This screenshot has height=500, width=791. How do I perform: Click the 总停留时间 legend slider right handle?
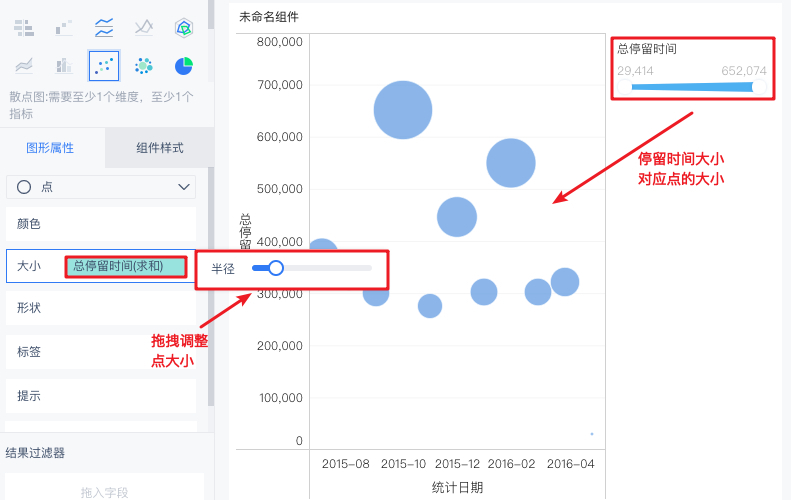click(759, 87)
